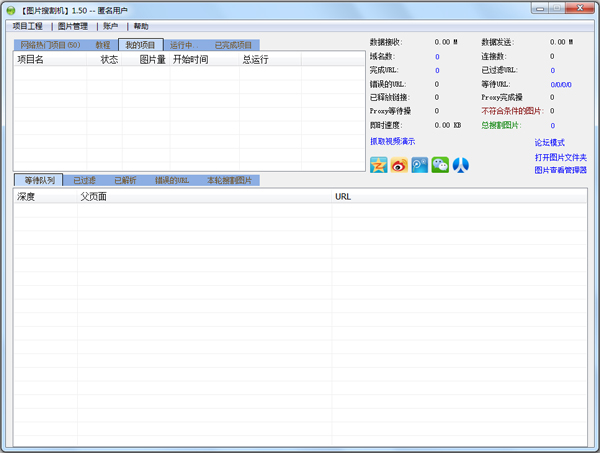Switch to the 错误的URL tab
The height and width of the screenshot is (453, 600).
[172, 181]
